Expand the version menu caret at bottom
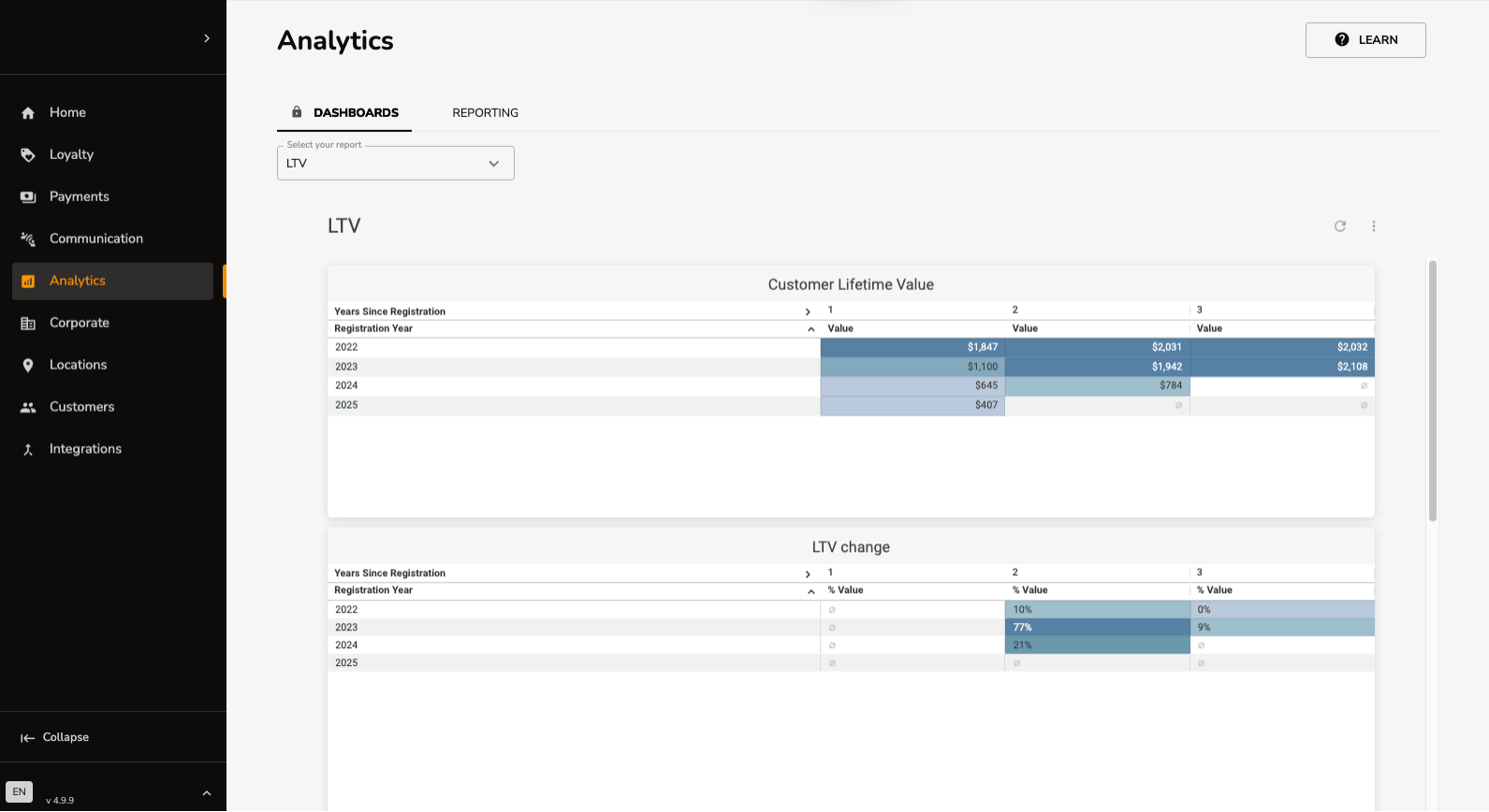This screenshot has height=812, width=1489. coord(207,793)
